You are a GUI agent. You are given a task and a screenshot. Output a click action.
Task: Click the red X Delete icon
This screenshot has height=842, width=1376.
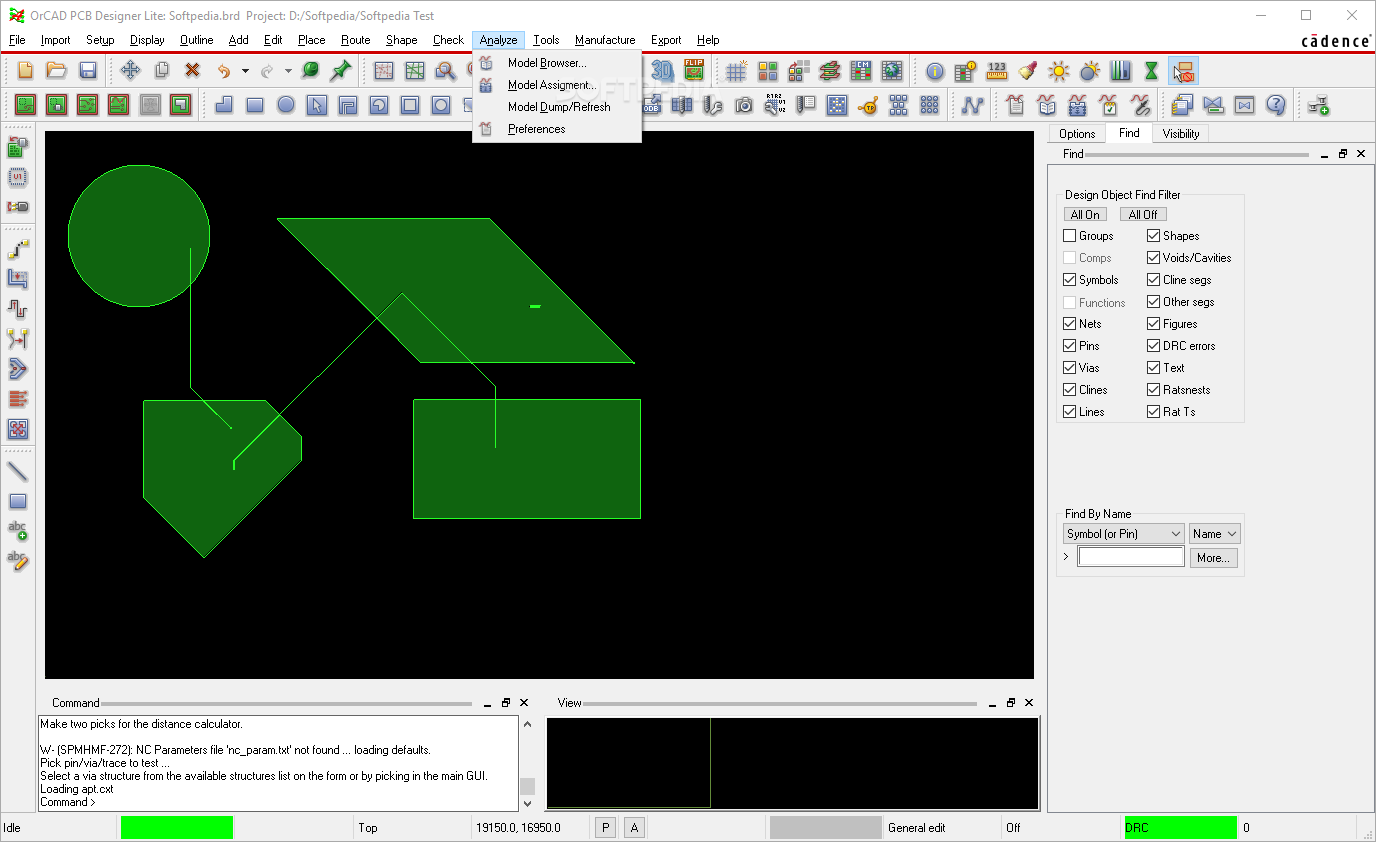click(x=192, y=70)
